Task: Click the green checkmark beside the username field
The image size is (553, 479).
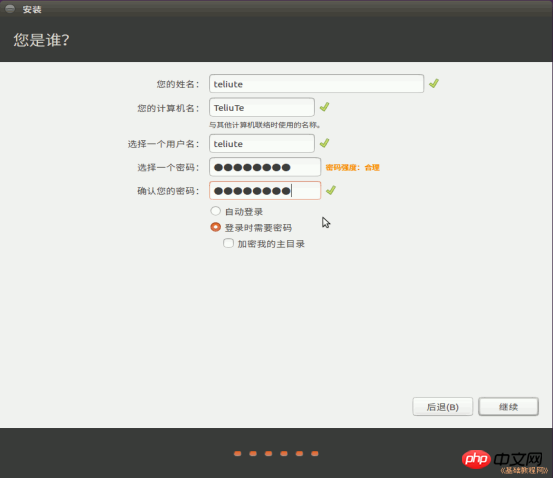Action: (x=324, y=143)
